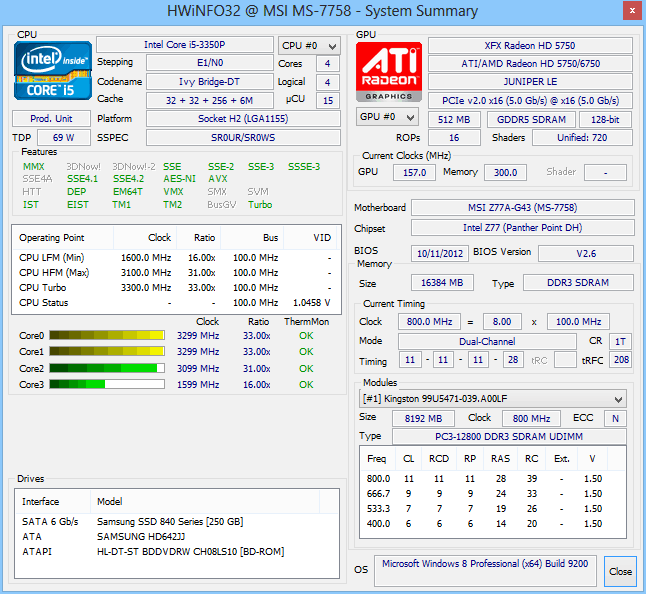Select the HL-DT-ST BD-ROM drive entry

pos(190,552)
